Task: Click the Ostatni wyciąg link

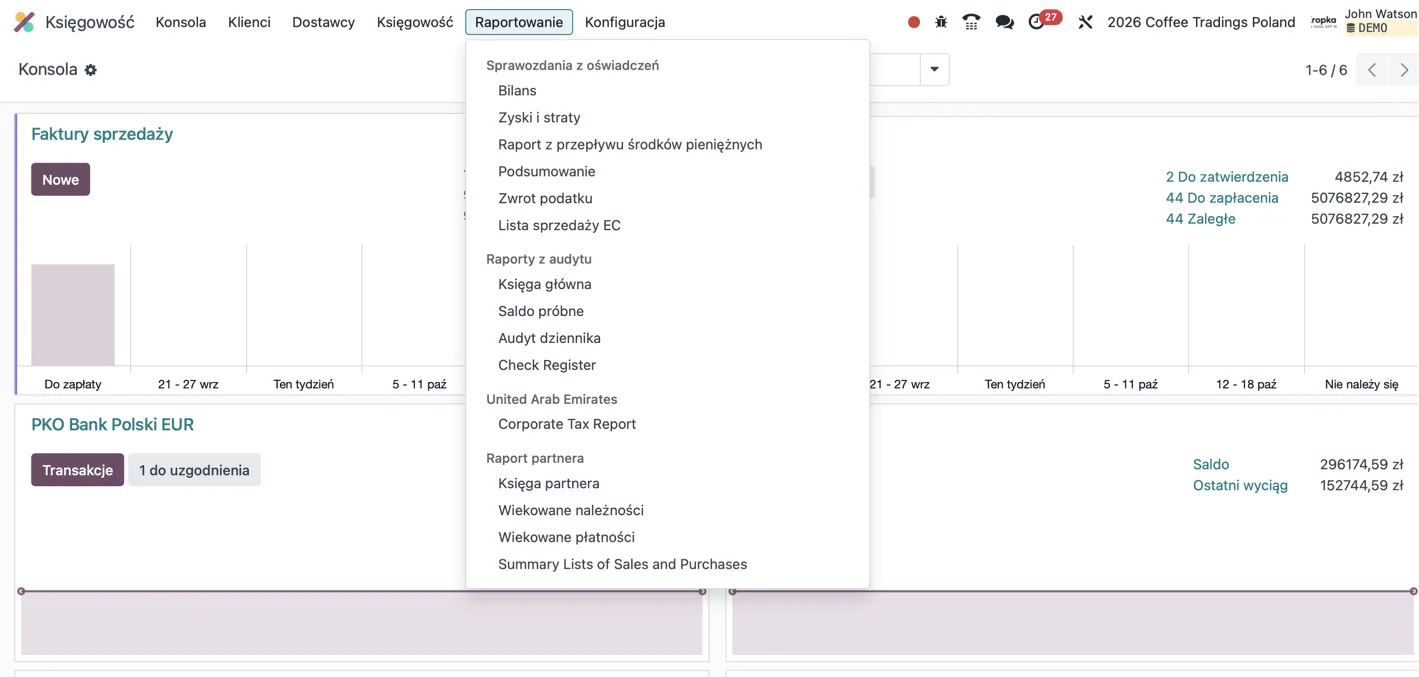Action: pyautogui.click(x=1240, y=486)
